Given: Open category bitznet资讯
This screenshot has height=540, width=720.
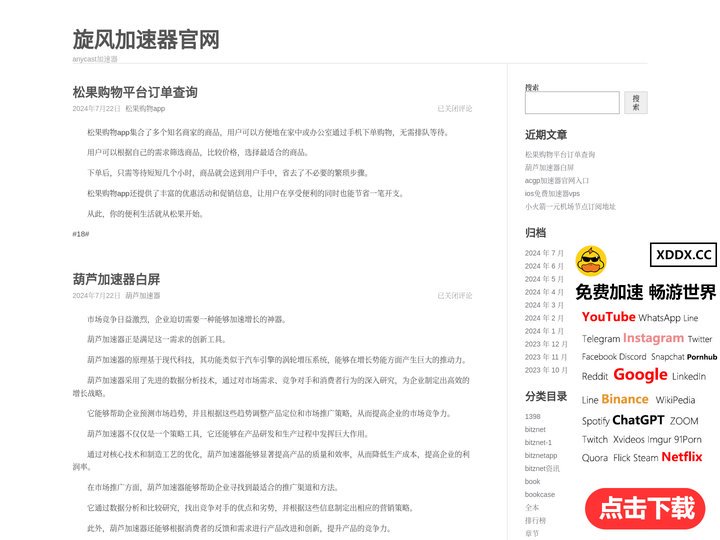Looking at the screenshot, I should 542,468.
